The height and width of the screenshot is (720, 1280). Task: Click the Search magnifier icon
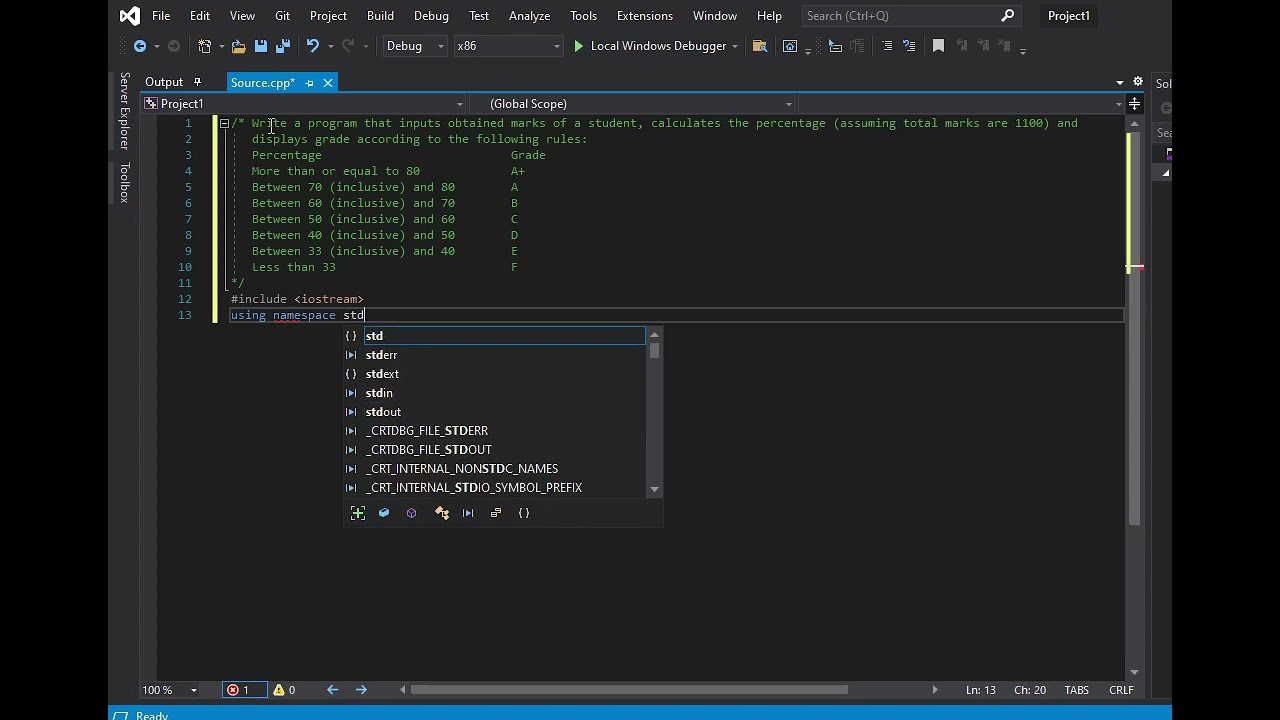point(1008,16)
